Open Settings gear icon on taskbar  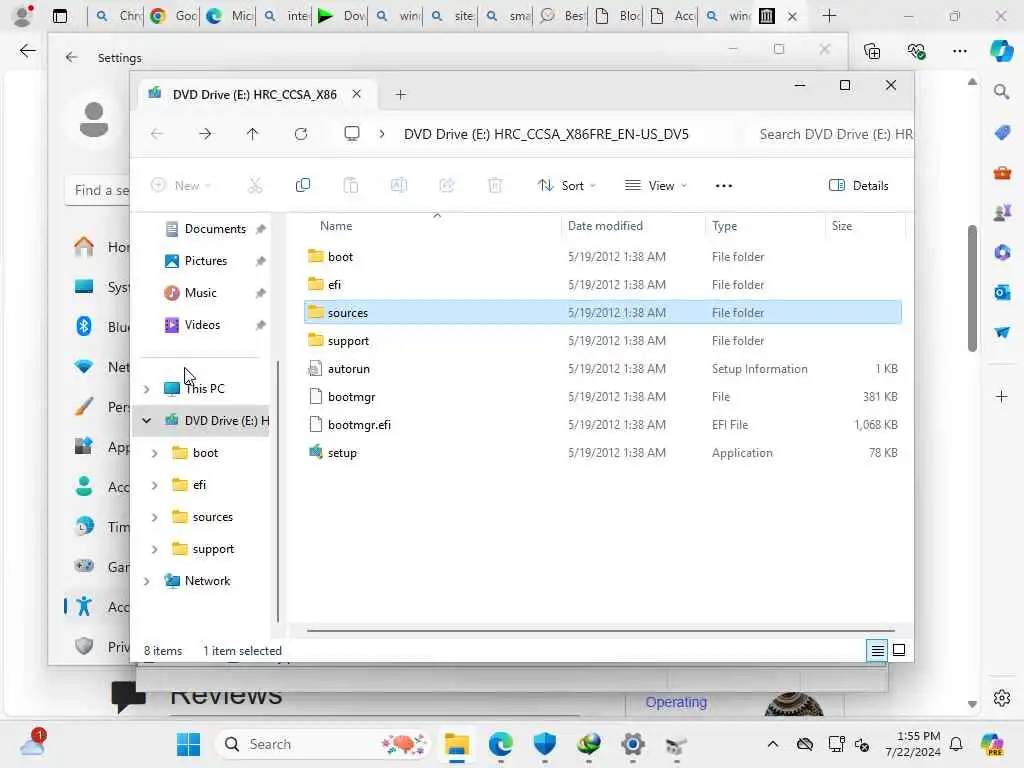tap(632, 744)
